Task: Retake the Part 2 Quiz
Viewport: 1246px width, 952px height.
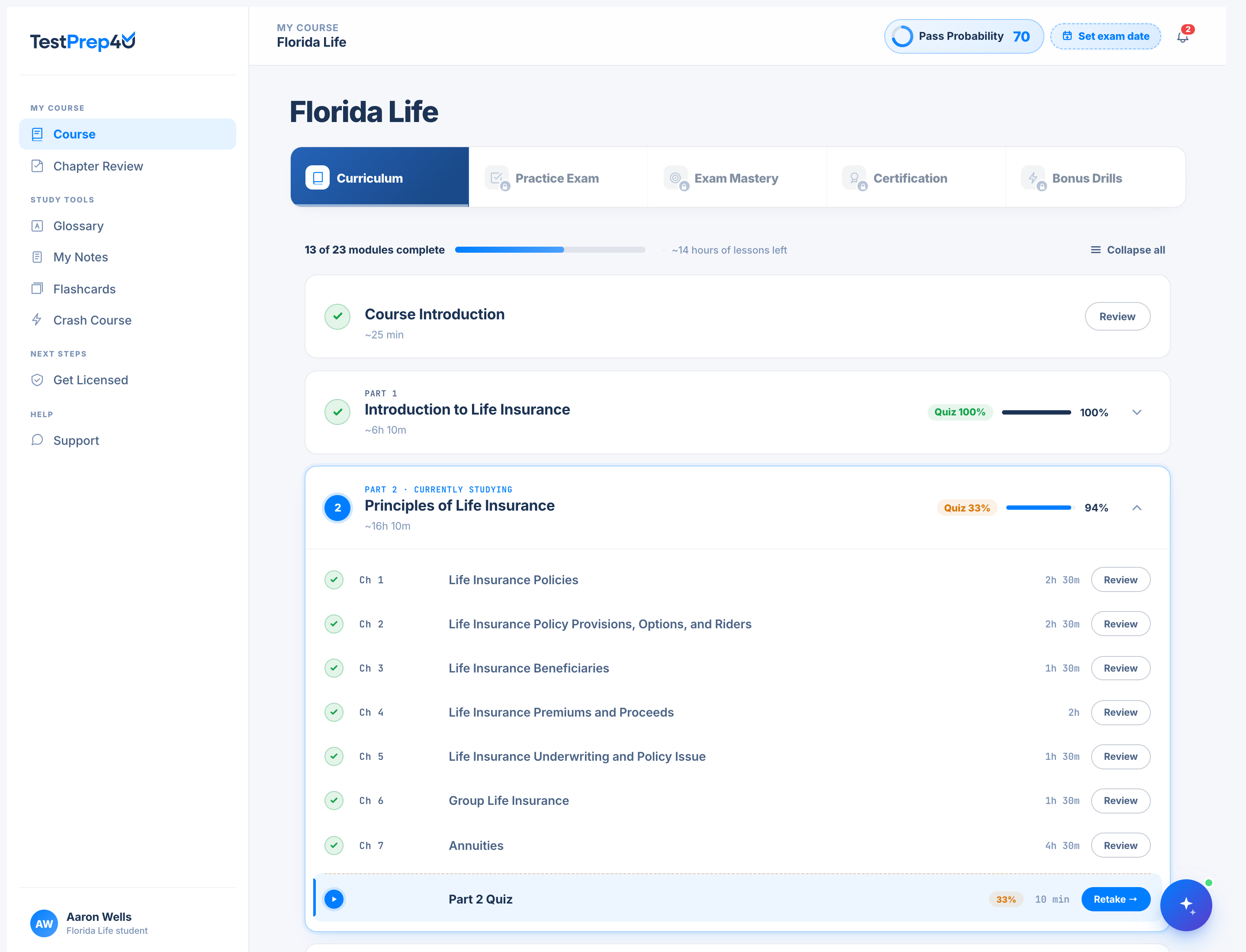Action: pyautogui.click(x=1116, y=899)
